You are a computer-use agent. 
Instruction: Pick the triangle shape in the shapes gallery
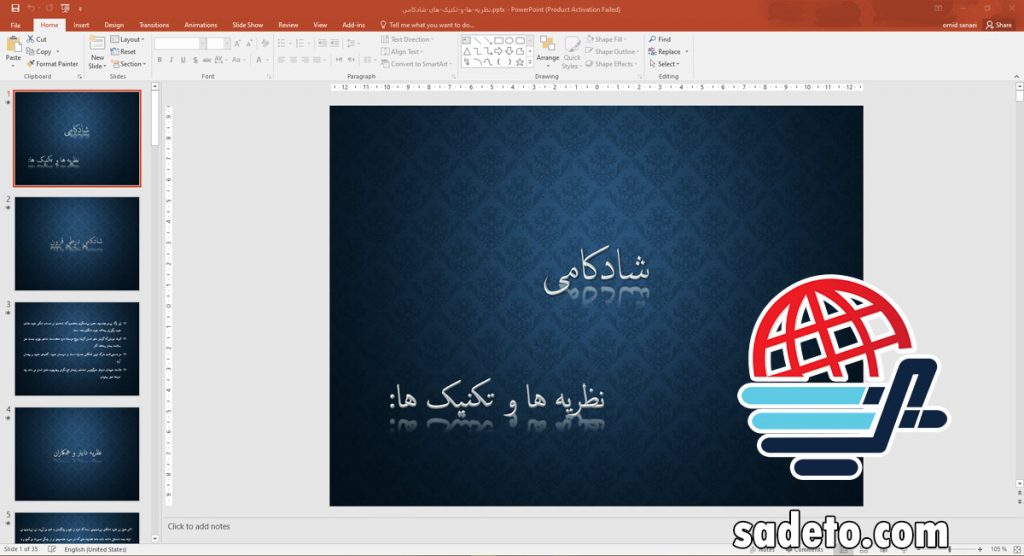(x=466, y=51)
